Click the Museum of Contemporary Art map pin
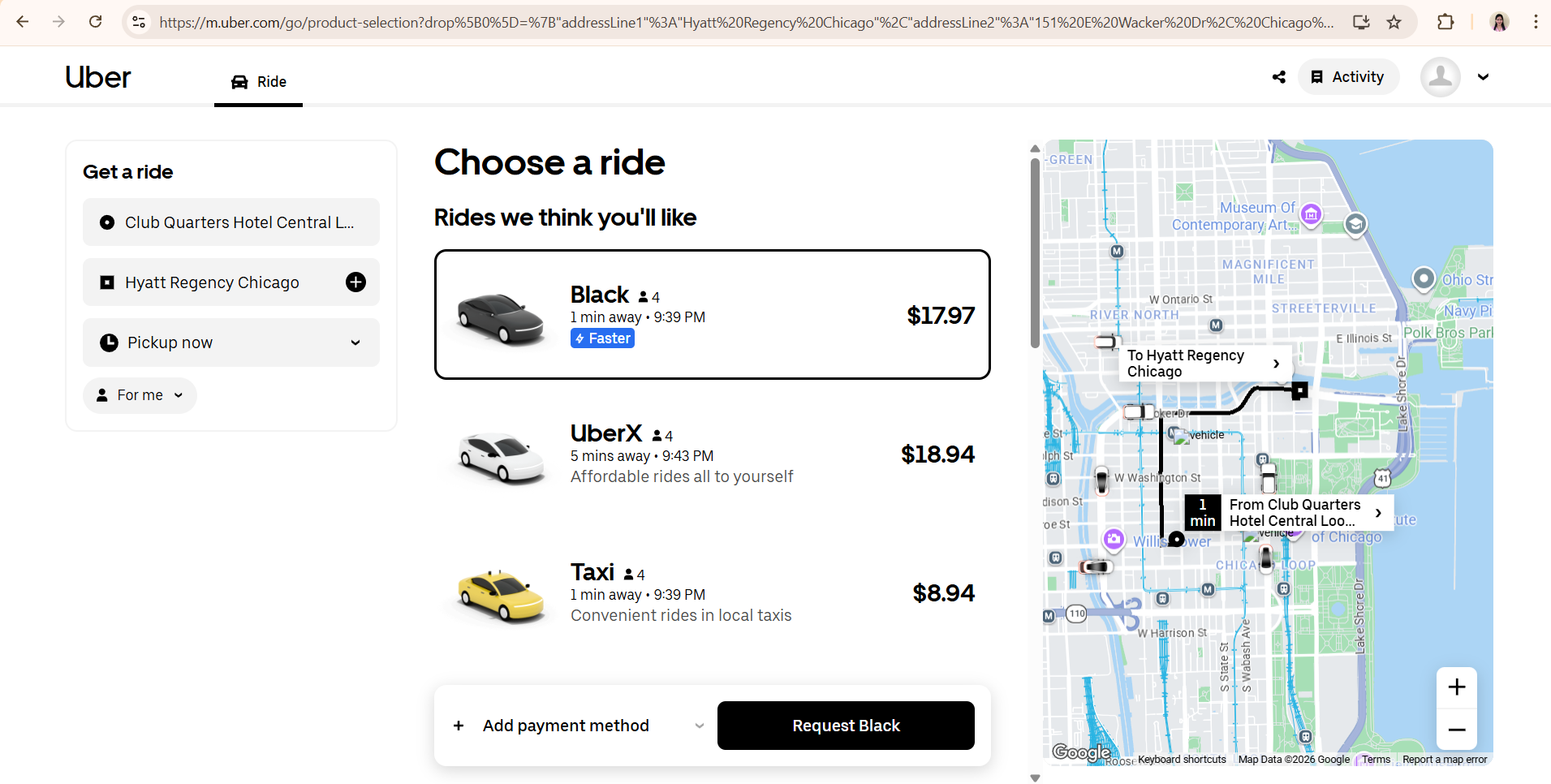 (x=1311, y=214)
